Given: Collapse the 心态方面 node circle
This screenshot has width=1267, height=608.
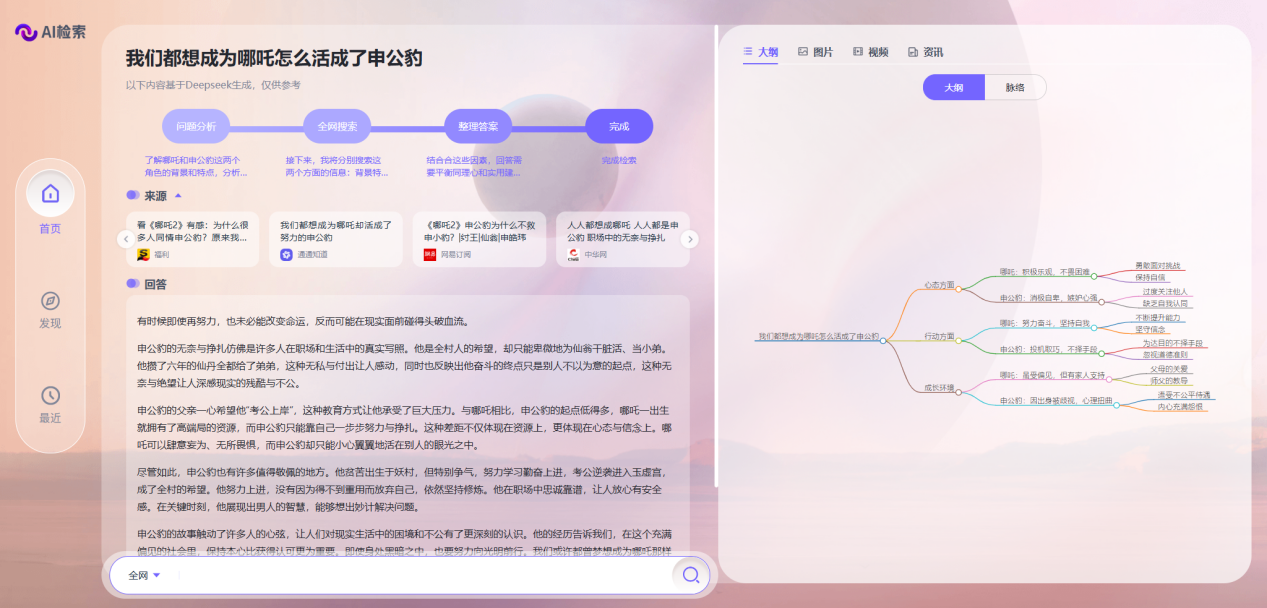Looking at the screenshot, I should [958, 288].
